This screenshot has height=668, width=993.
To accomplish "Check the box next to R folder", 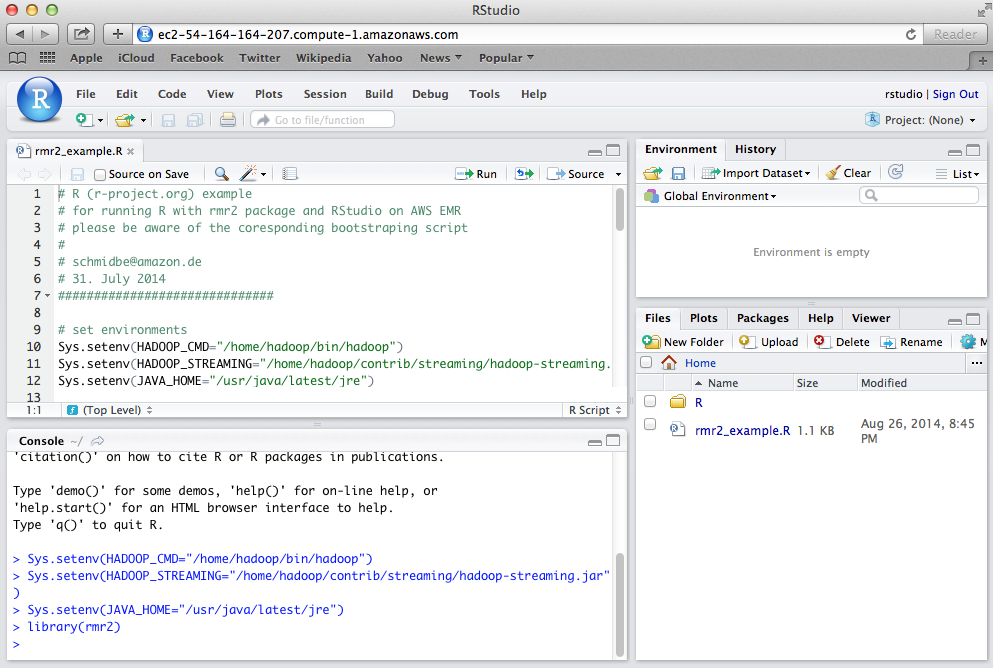I will pyautogui.click(x=650, y=402).
